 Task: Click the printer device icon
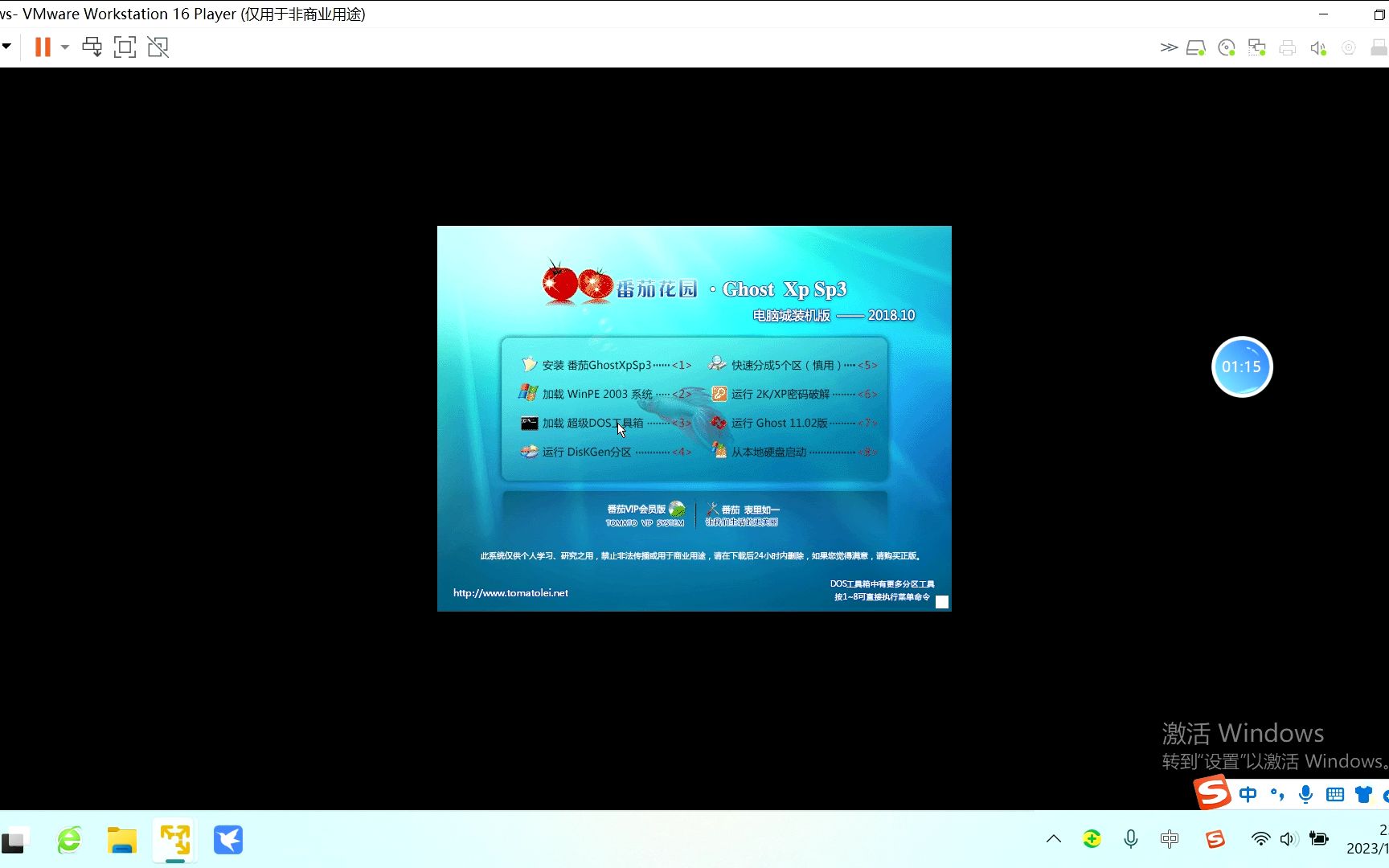point(1288,48)
